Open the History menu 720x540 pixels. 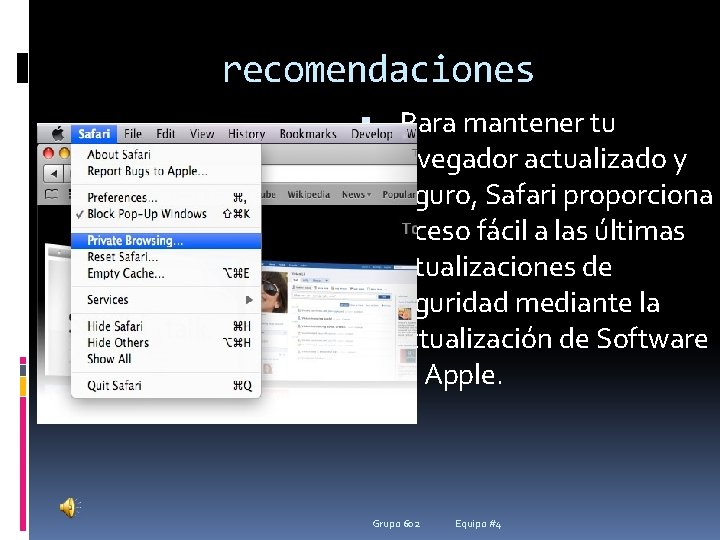(247, 134)
